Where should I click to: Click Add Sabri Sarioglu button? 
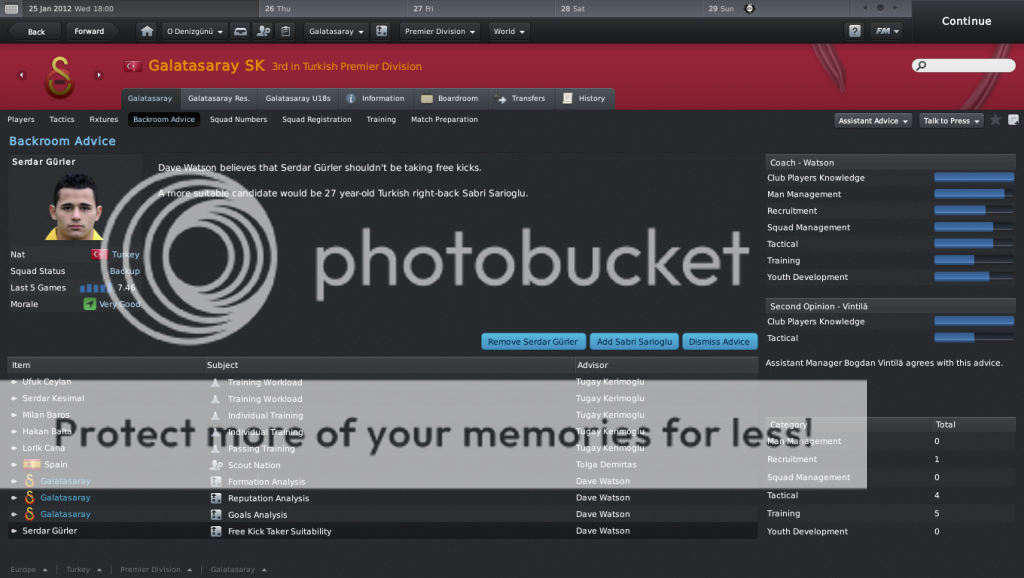click(x=634, y=342)
